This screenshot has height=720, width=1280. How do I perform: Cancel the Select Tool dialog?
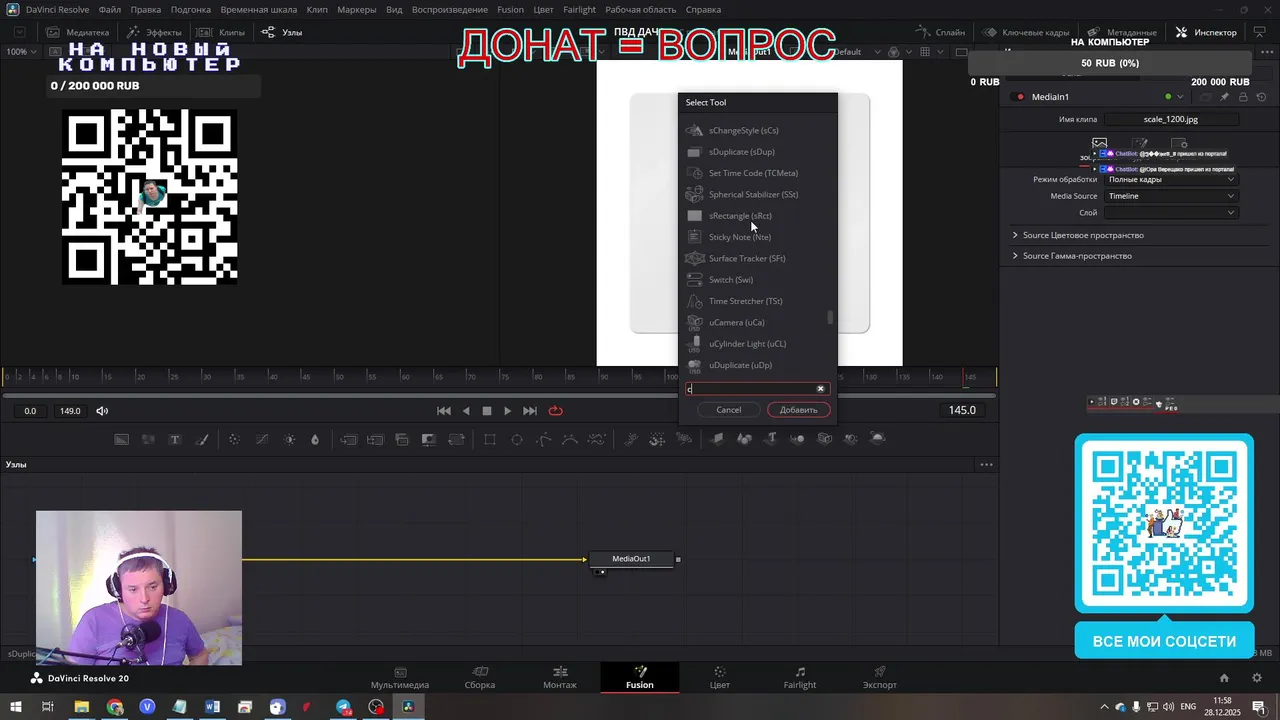tap(729, 410)
